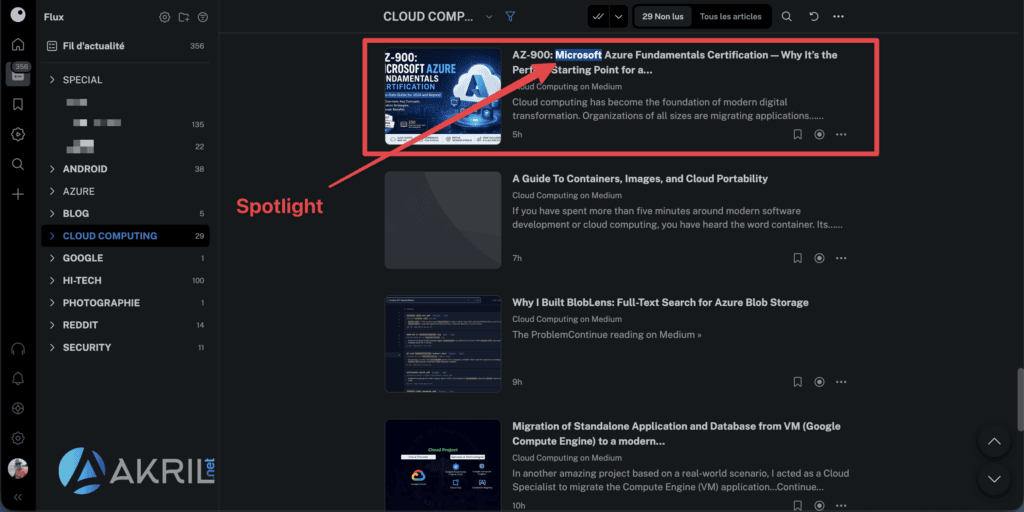The width and height of the screenshot is (1024, 512).
Task: Select the HI-TECH folder label
Action: point(82,281)
